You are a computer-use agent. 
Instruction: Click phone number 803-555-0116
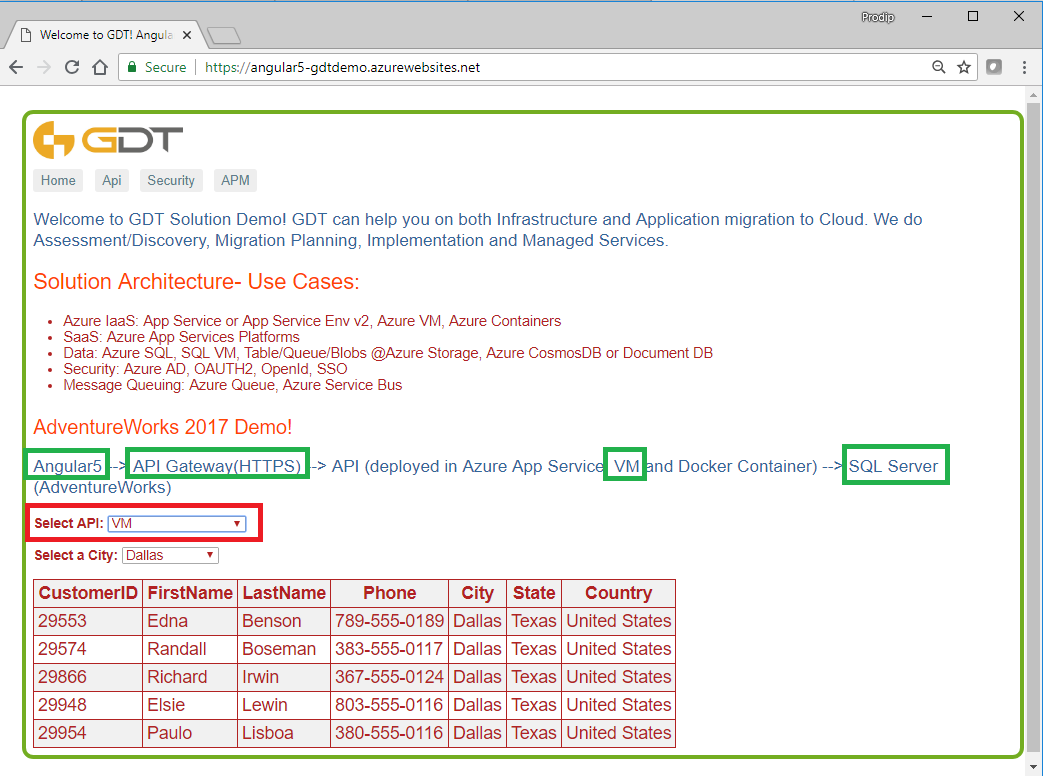tap(390, 705)
